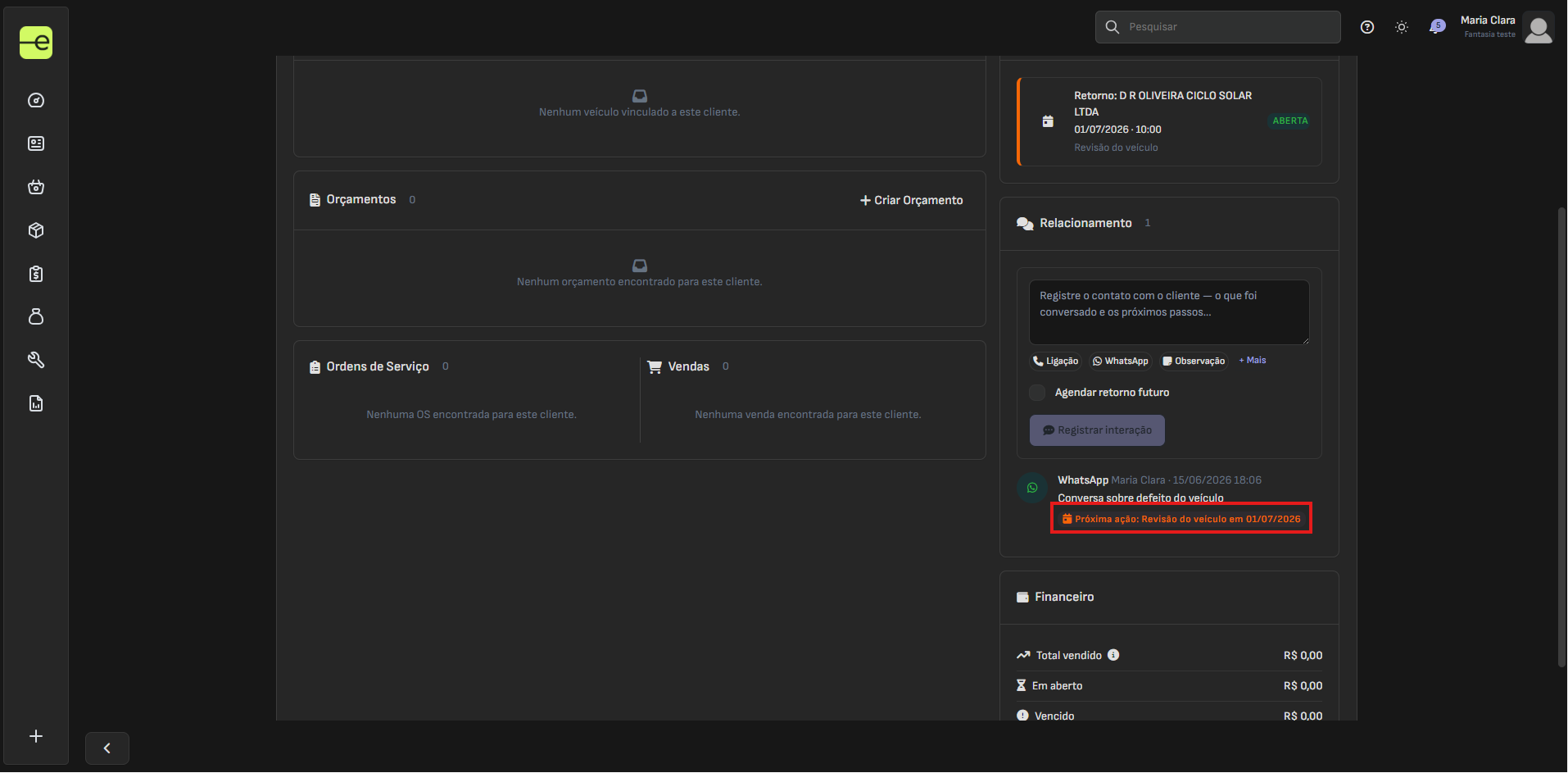Click the WhatsApp icon on the interaction entry
The height and width of the screenshot is (773, 1568).
[1032, 488]
